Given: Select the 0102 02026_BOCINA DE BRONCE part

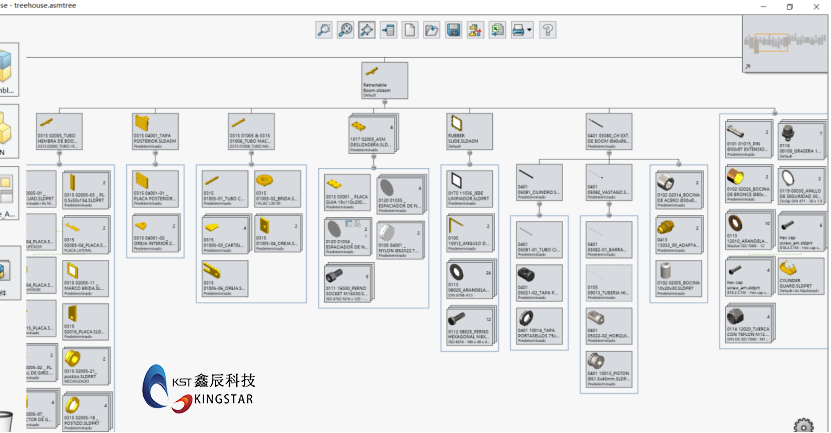Looking at the screenshot, I should tap(748, 185).
